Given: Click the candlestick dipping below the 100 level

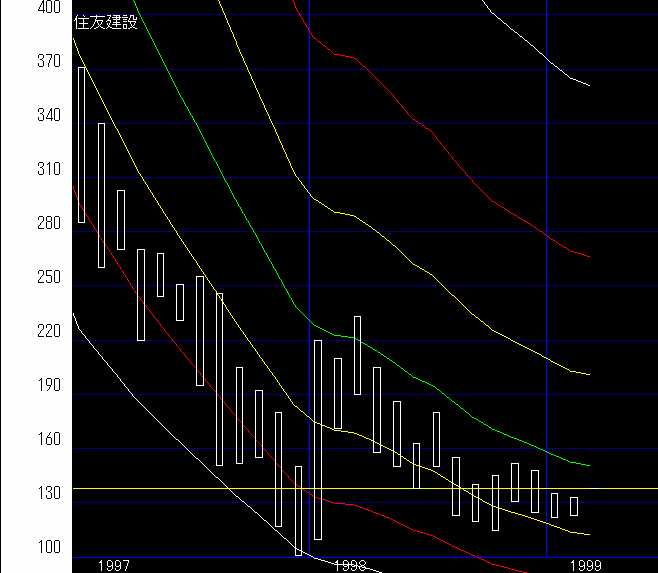Looking at the screenshot, I should pyautogui.click(x=298, y=510).
